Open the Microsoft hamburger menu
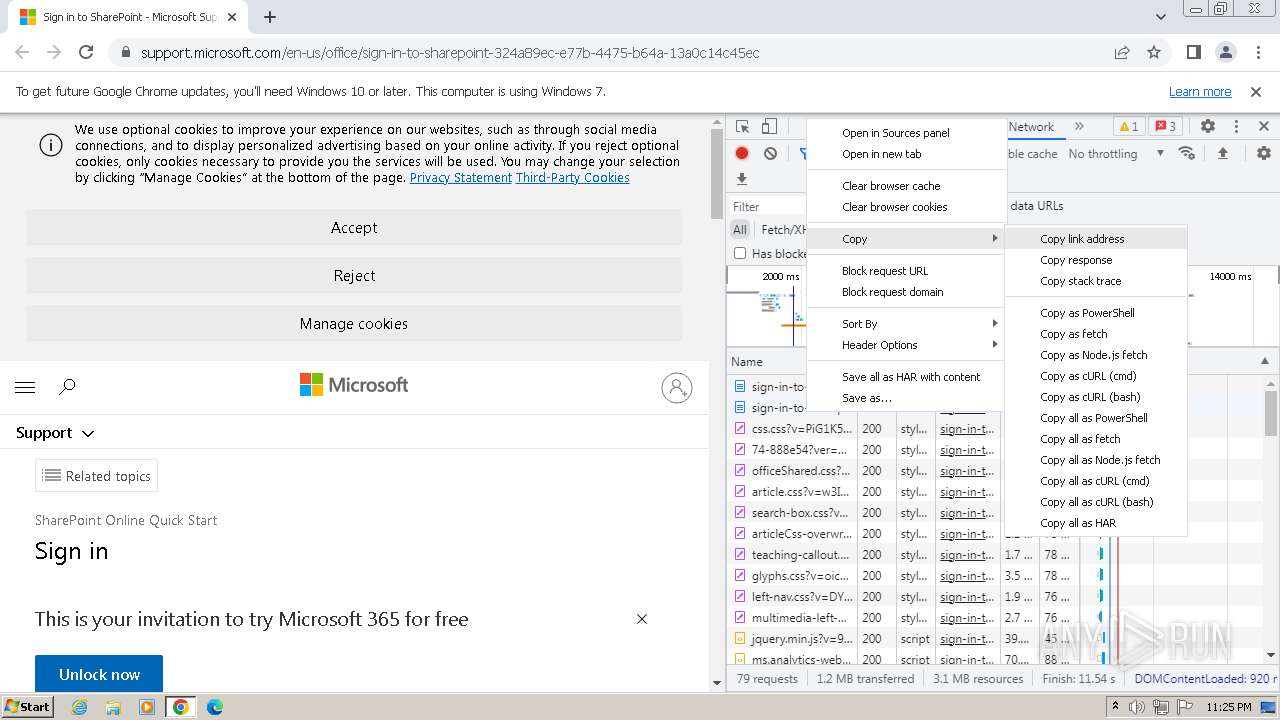The width and height of the screenshot is (1280, 720). pos(26,387)
